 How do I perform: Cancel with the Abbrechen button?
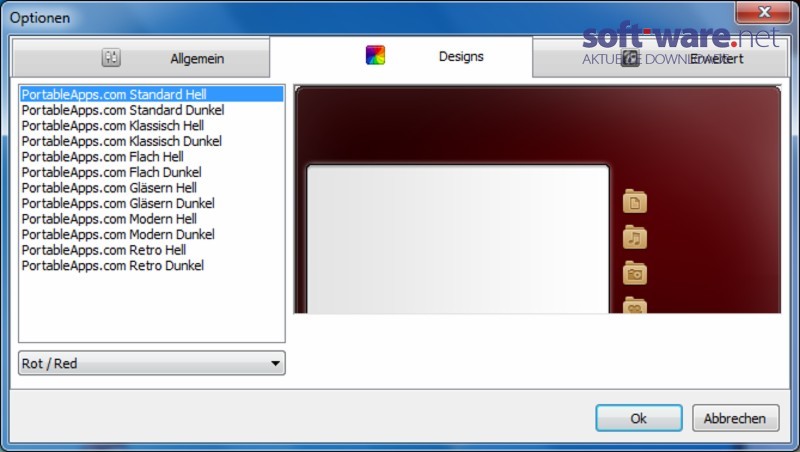(x=735, y=418)
